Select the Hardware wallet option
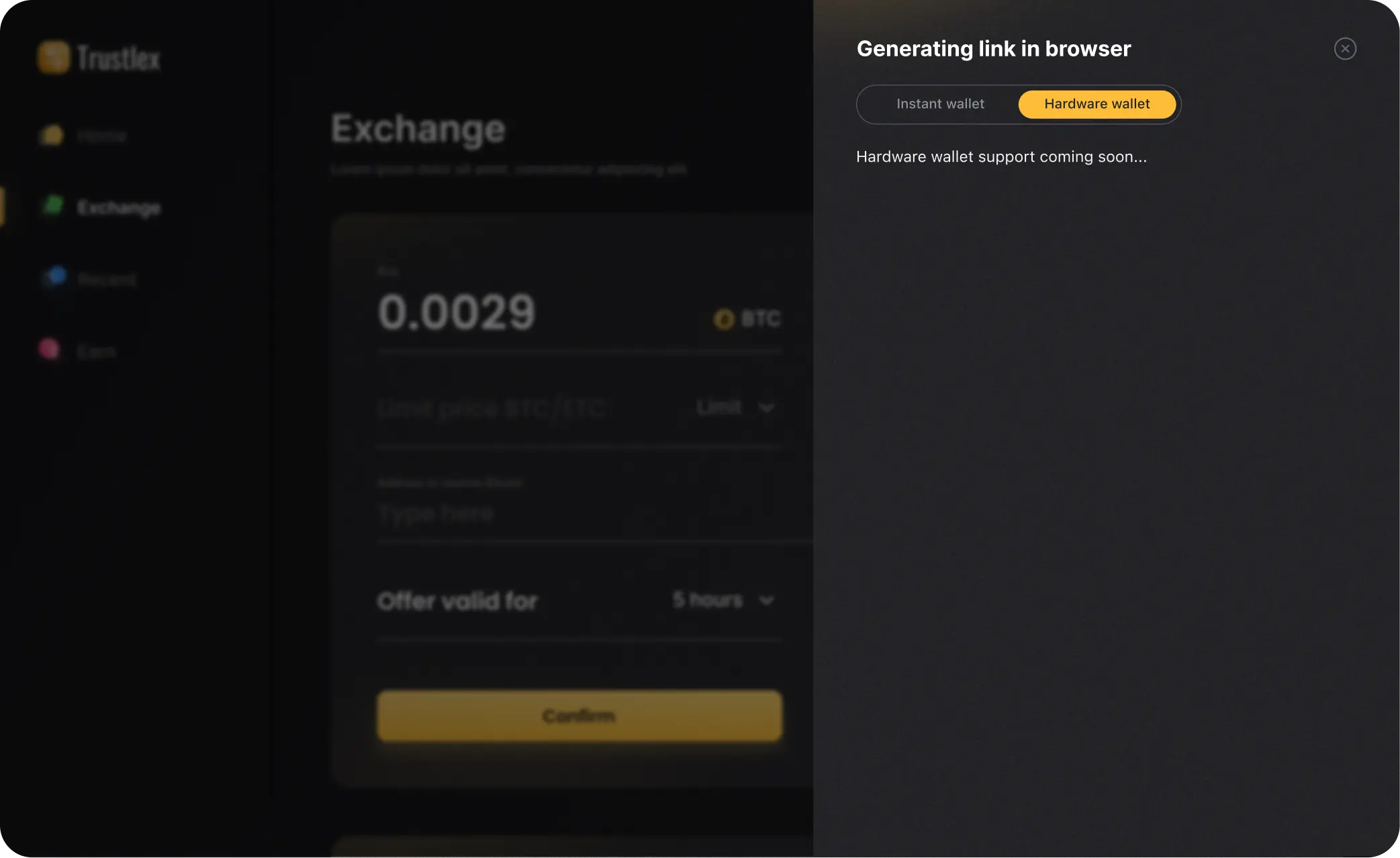Screen dimensions: 1400x858 (1096, 104)
